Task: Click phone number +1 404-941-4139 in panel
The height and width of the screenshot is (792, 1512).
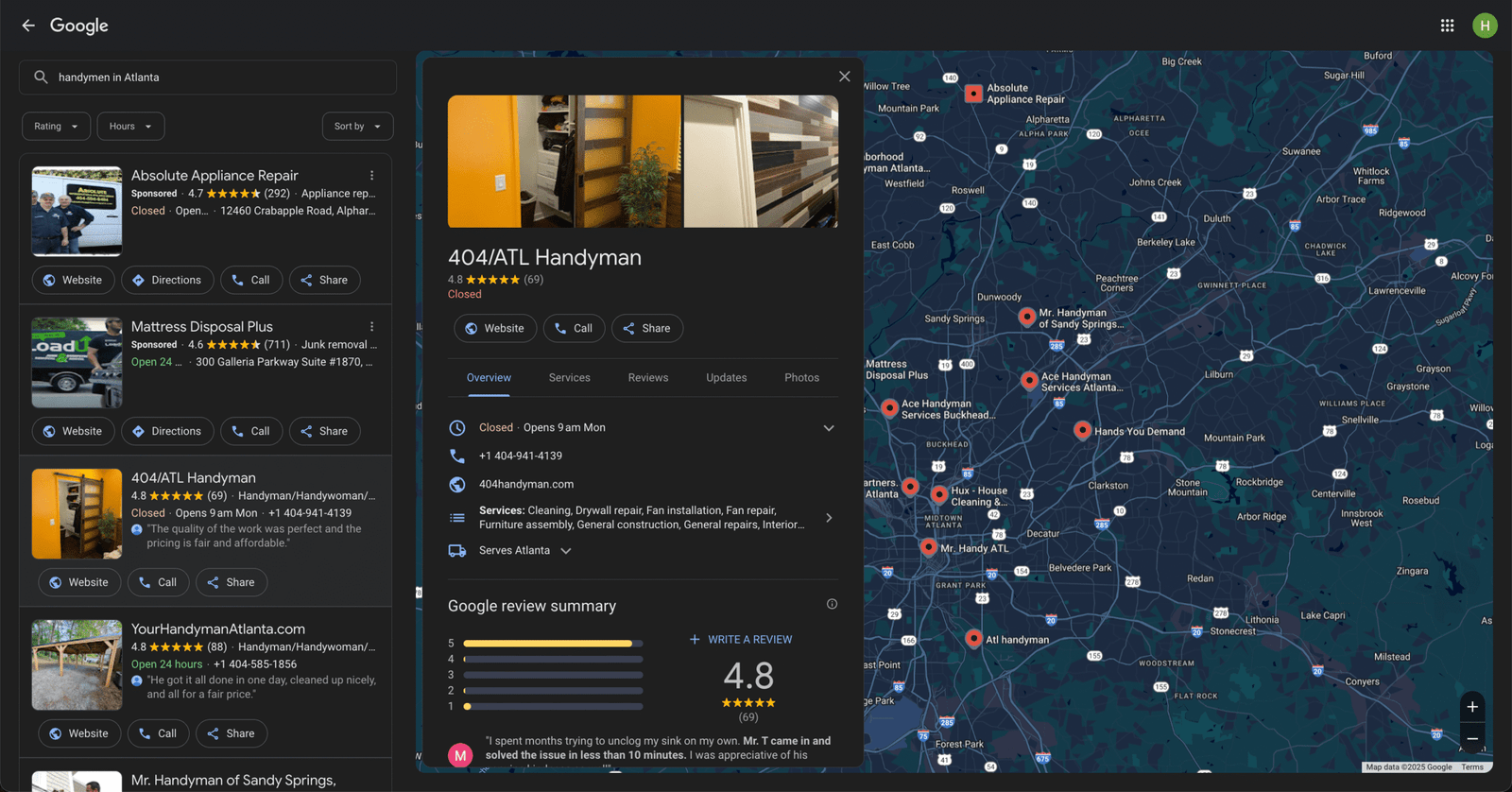Action: [521, 456]
